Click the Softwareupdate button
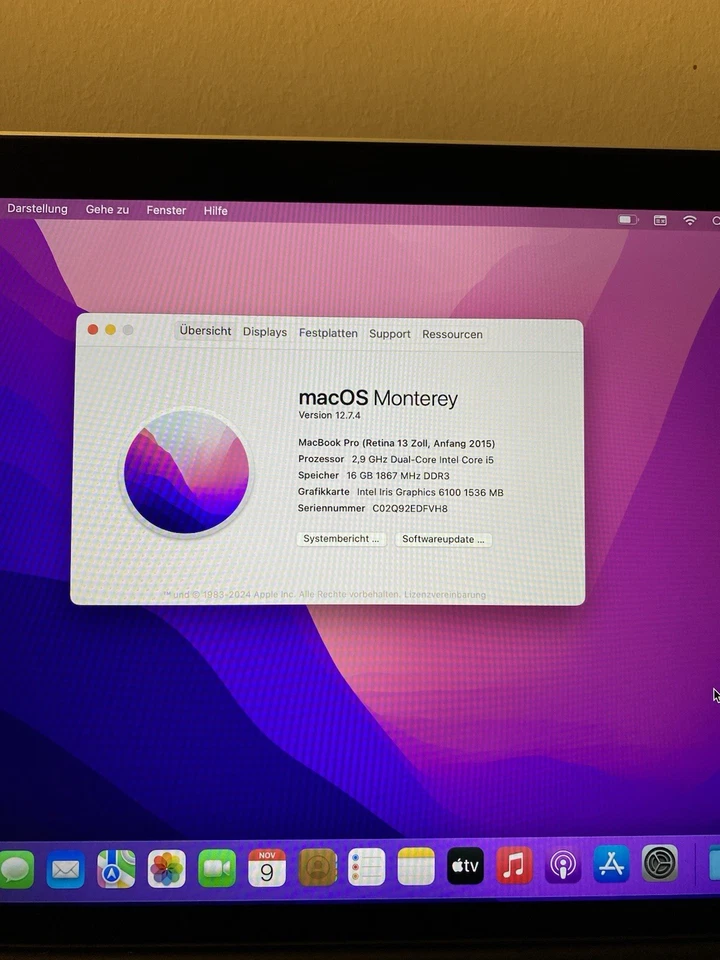This screenshot has height=960, width=720. [443, 539]
